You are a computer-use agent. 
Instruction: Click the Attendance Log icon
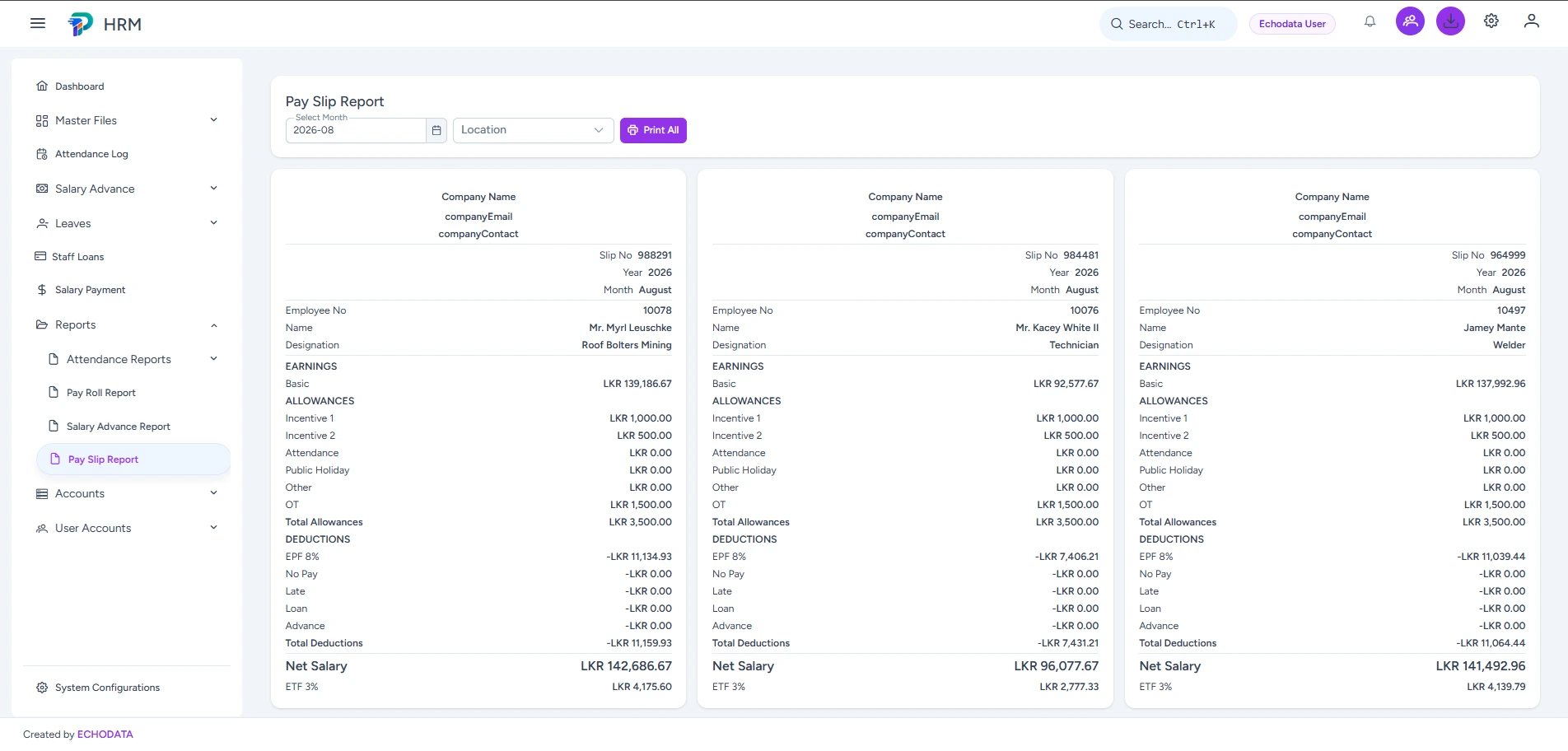[42, 154]
